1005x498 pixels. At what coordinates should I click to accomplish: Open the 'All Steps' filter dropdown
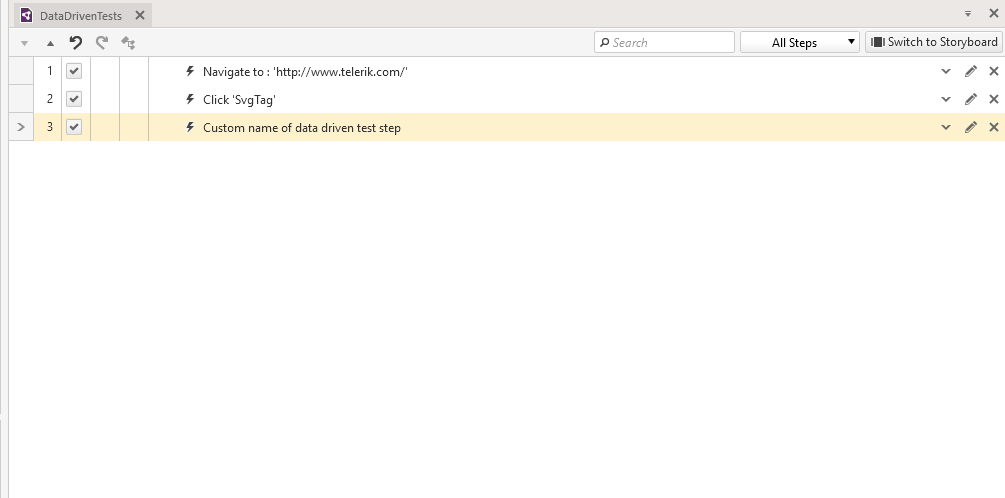point(799,42)
